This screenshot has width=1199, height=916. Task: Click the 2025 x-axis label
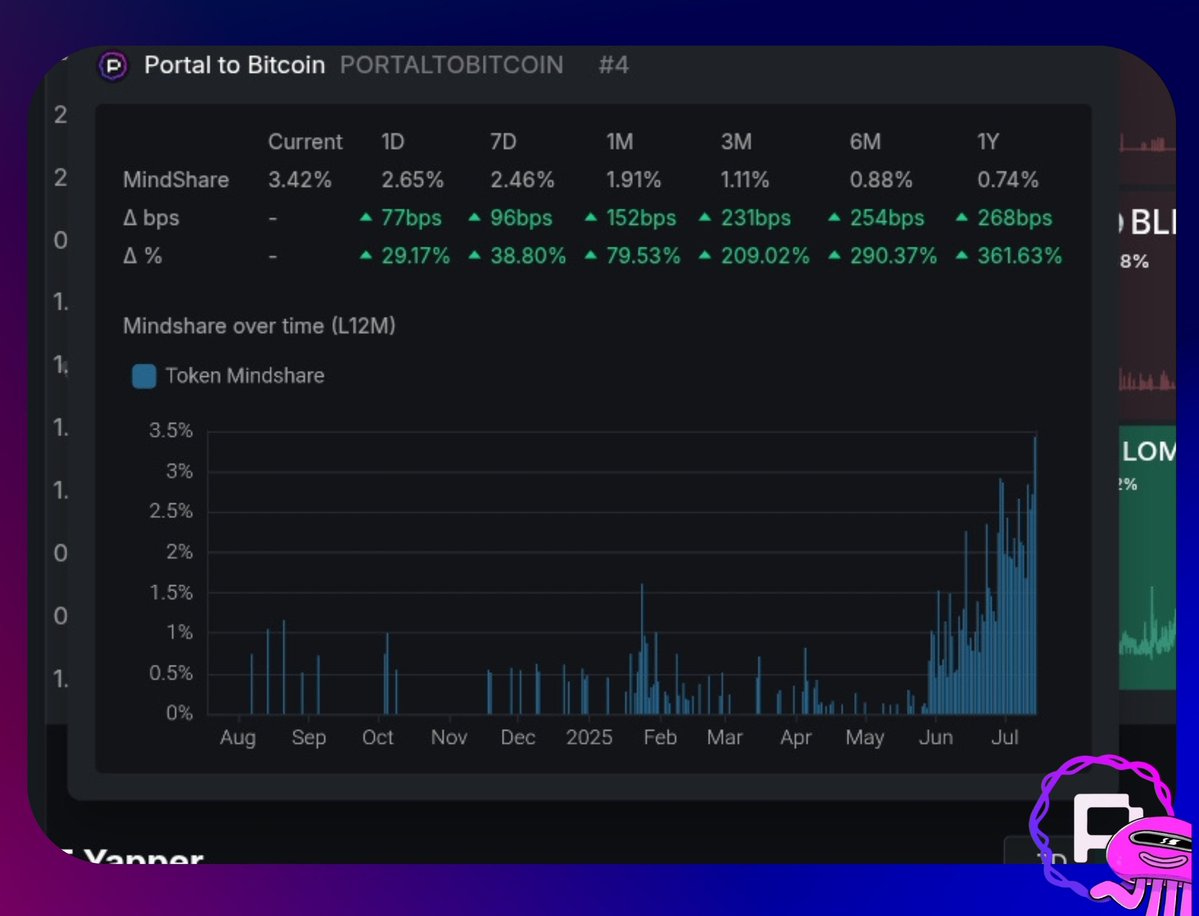pos(589,738)
